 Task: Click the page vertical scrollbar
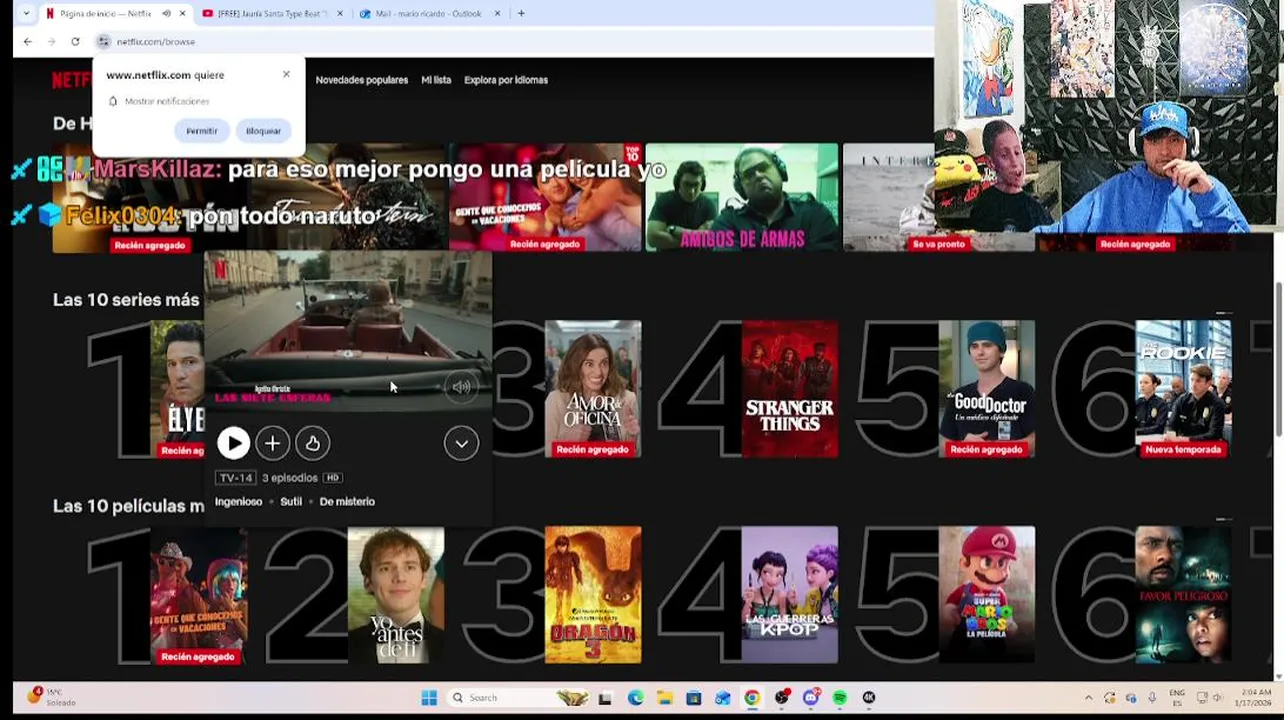click(x=1278, y=360)
